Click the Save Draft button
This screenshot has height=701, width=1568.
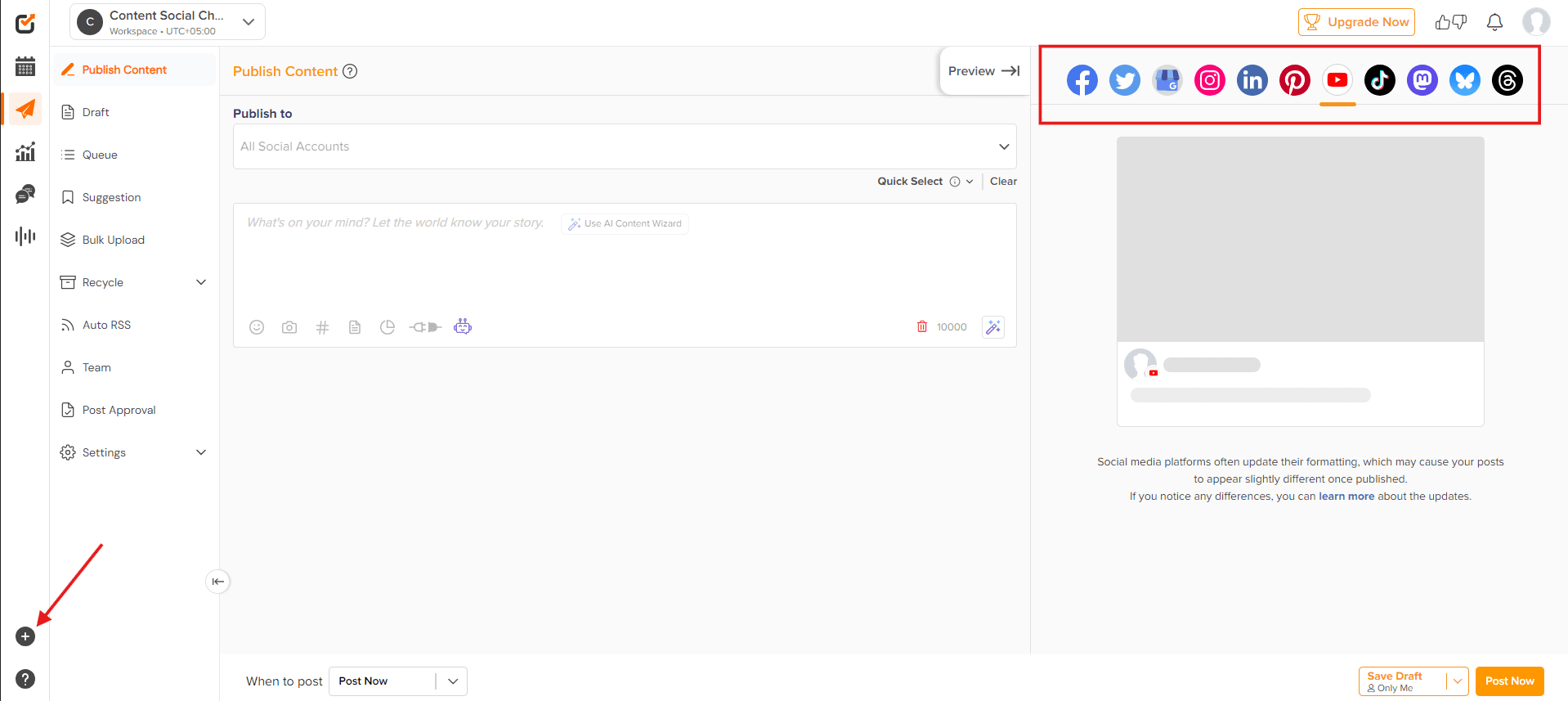pyautogui.click(x=1403, y=681)
